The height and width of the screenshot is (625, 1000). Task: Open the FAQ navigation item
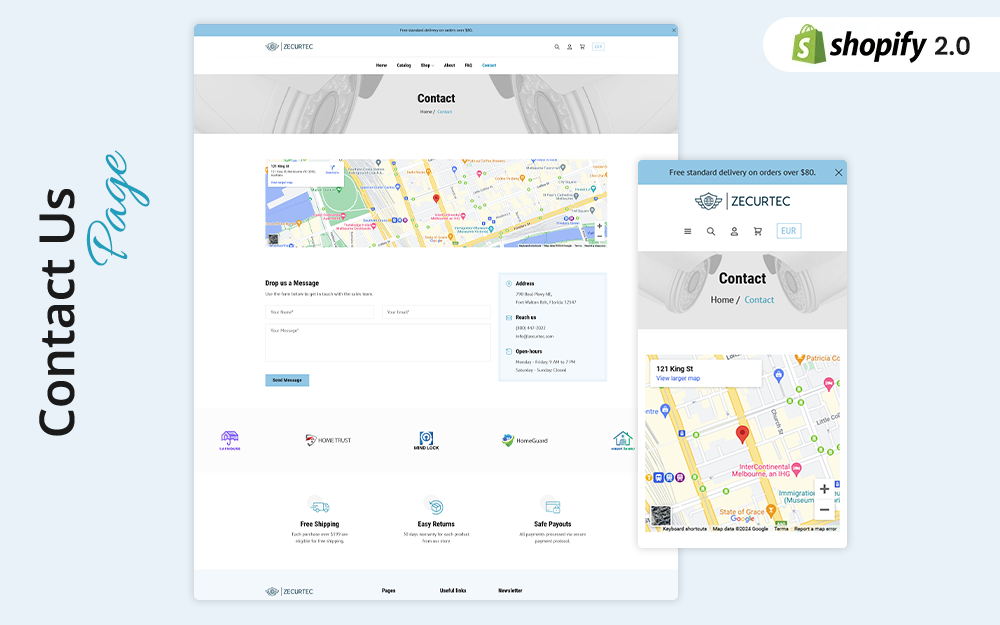[x=468, y=65]
